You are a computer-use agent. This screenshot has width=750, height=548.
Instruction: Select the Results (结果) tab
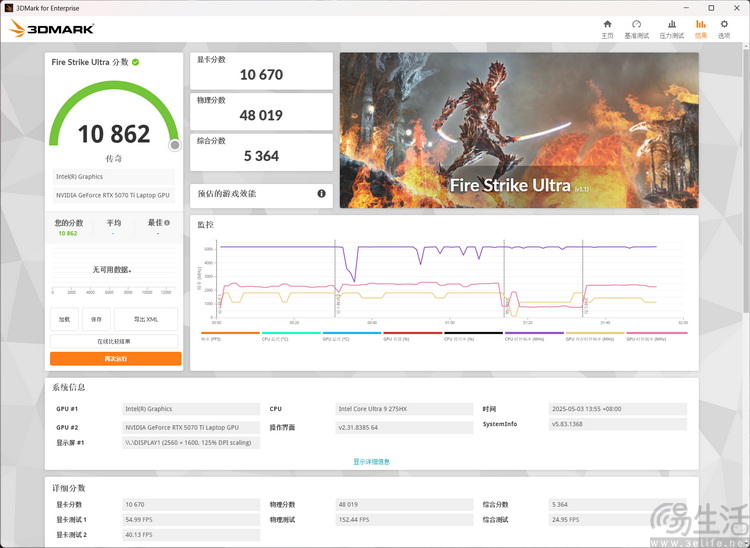[x=701, y=29]
